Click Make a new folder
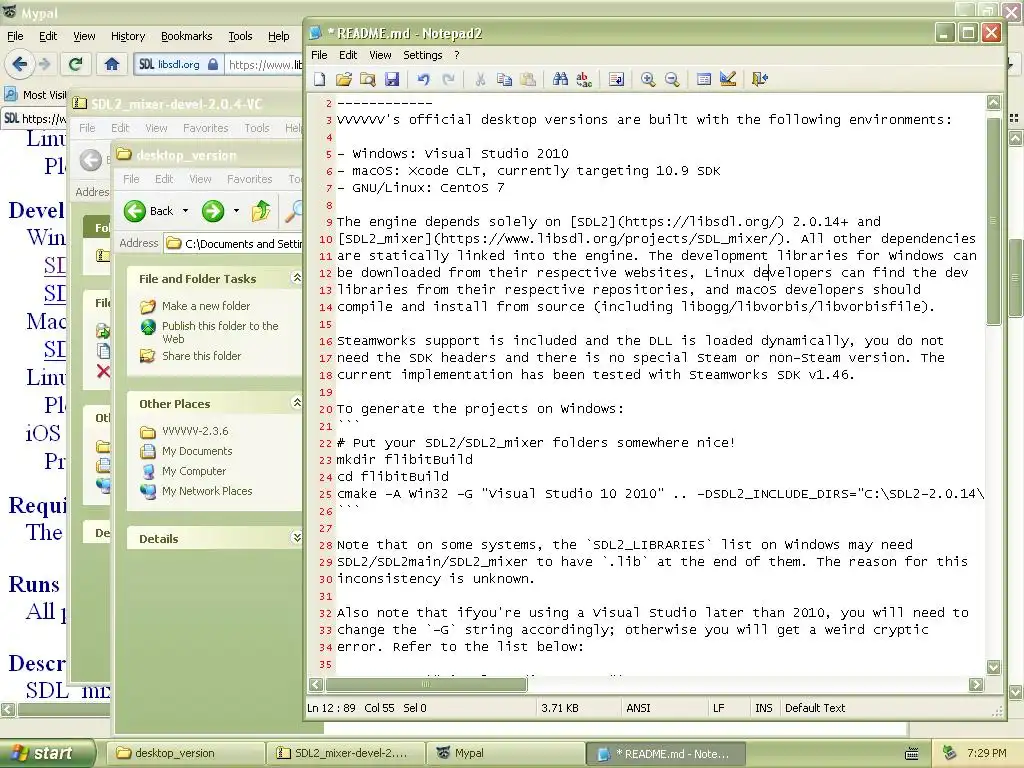The width and height of the screenshot is (1024, 768). pos(206,306)
